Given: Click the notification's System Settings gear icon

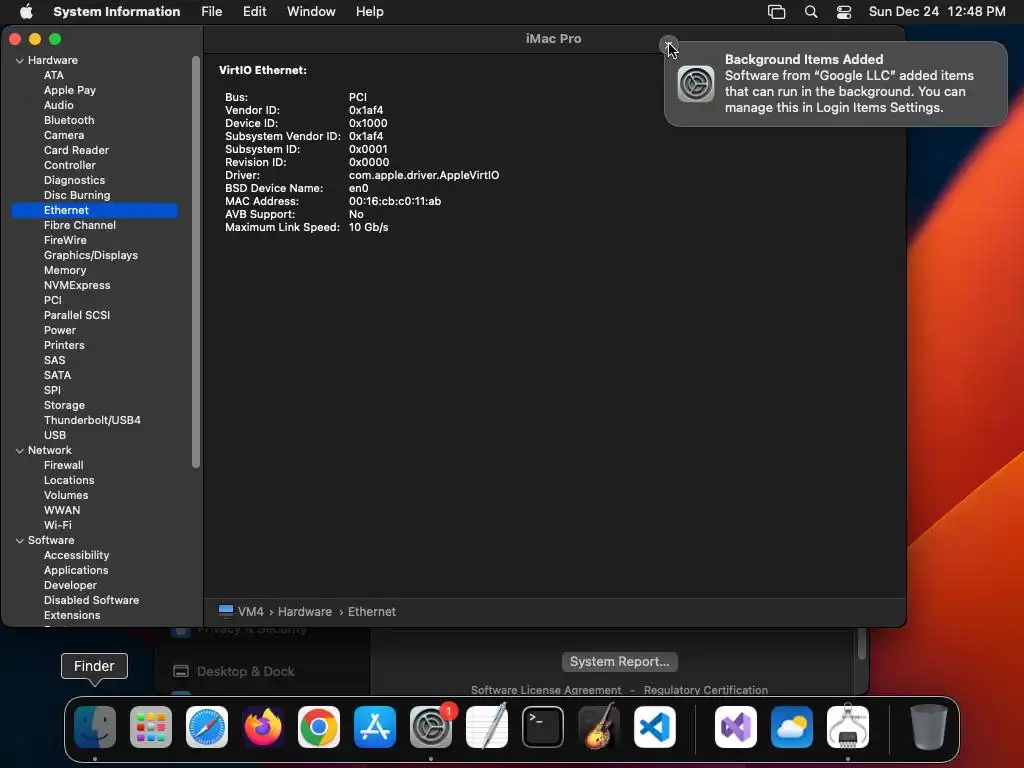Looking at the screenshot, I should [x=696, y=84].
